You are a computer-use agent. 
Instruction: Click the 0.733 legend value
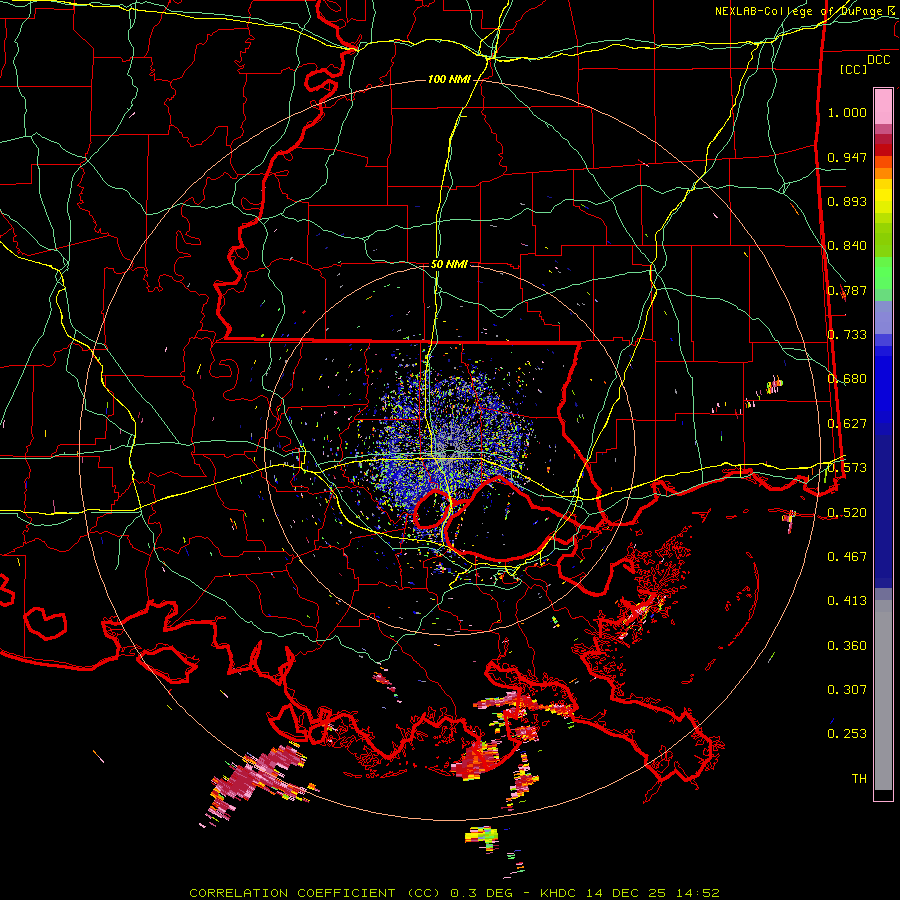click(847, 335)
